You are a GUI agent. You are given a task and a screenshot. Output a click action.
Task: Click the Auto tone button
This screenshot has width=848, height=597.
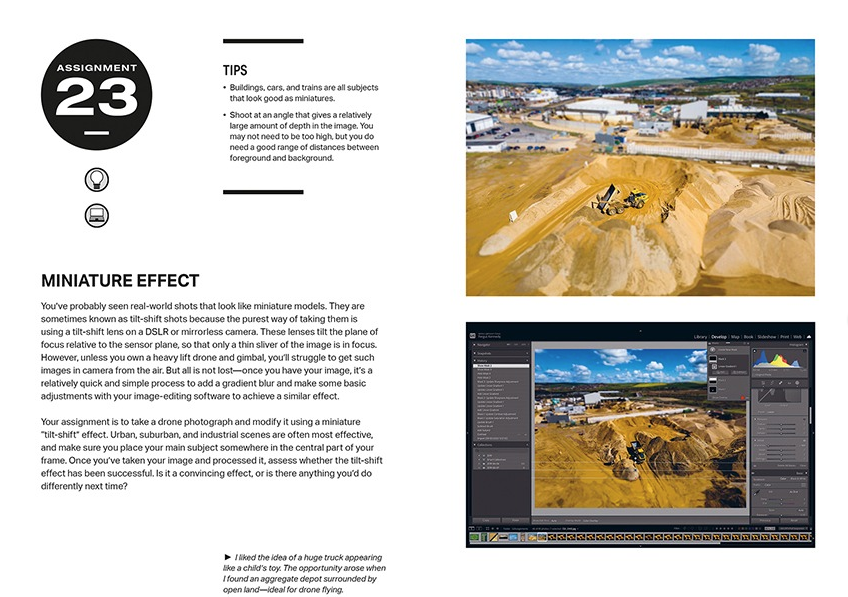tap(801, 510)
